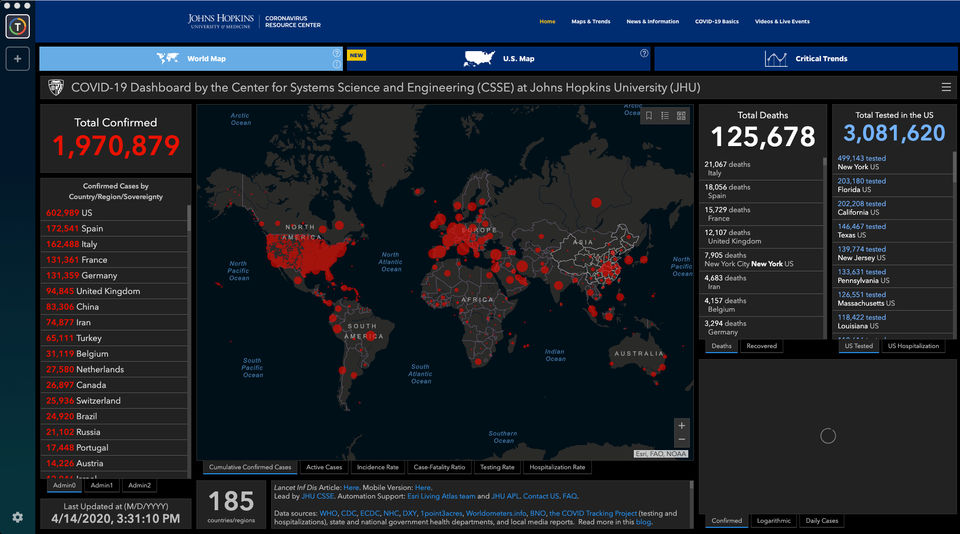Switch to the Daily Cases chart tab
The width and height of the screenshot is (960, 534).
(822, 521)
